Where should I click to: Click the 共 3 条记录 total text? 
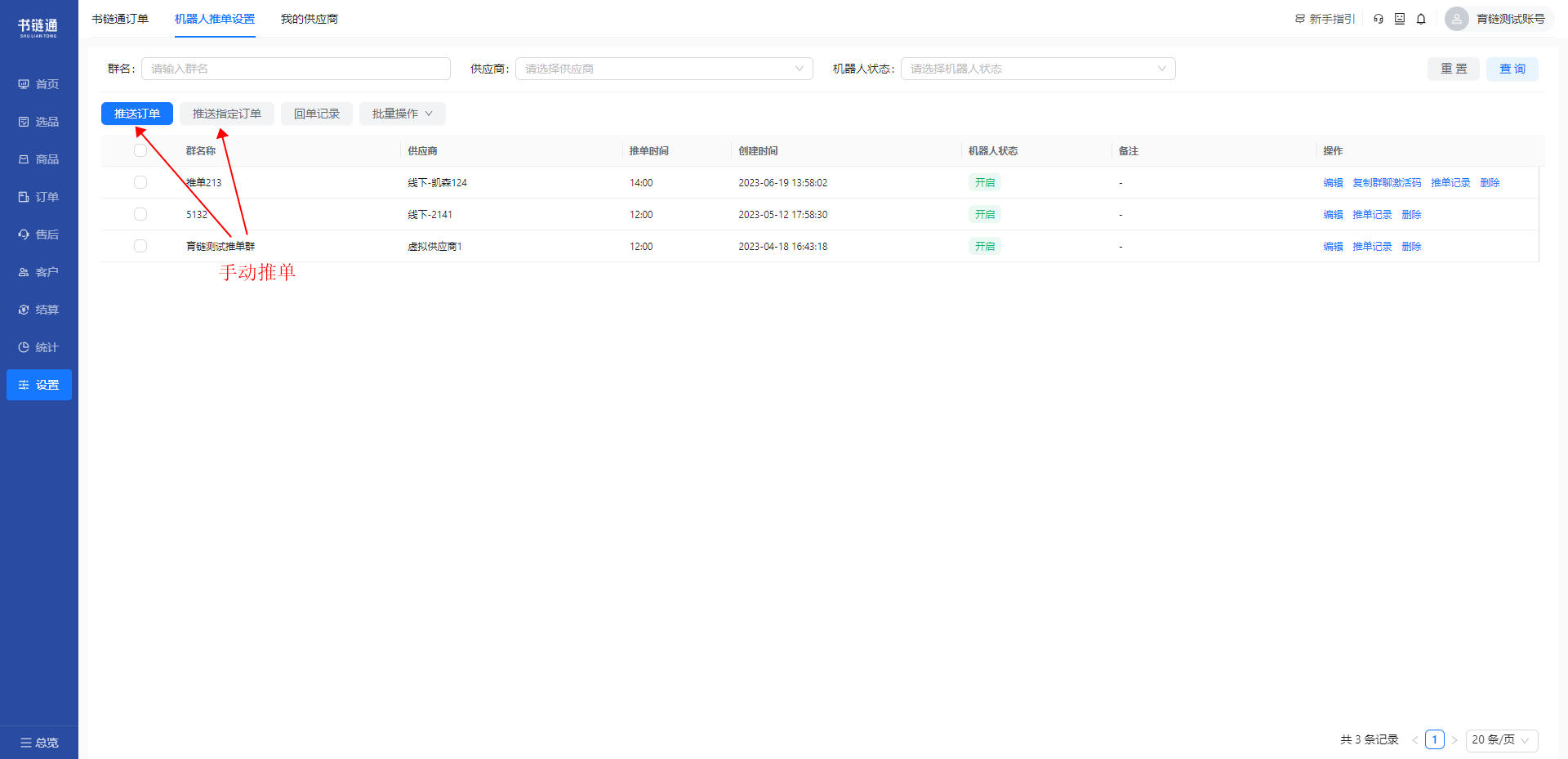coord(1370,739)
